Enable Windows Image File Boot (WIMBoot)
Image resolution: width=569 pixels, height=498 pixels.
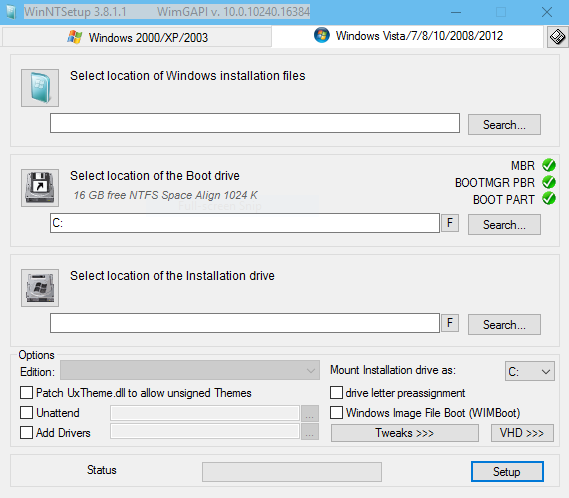coord(336,413)
